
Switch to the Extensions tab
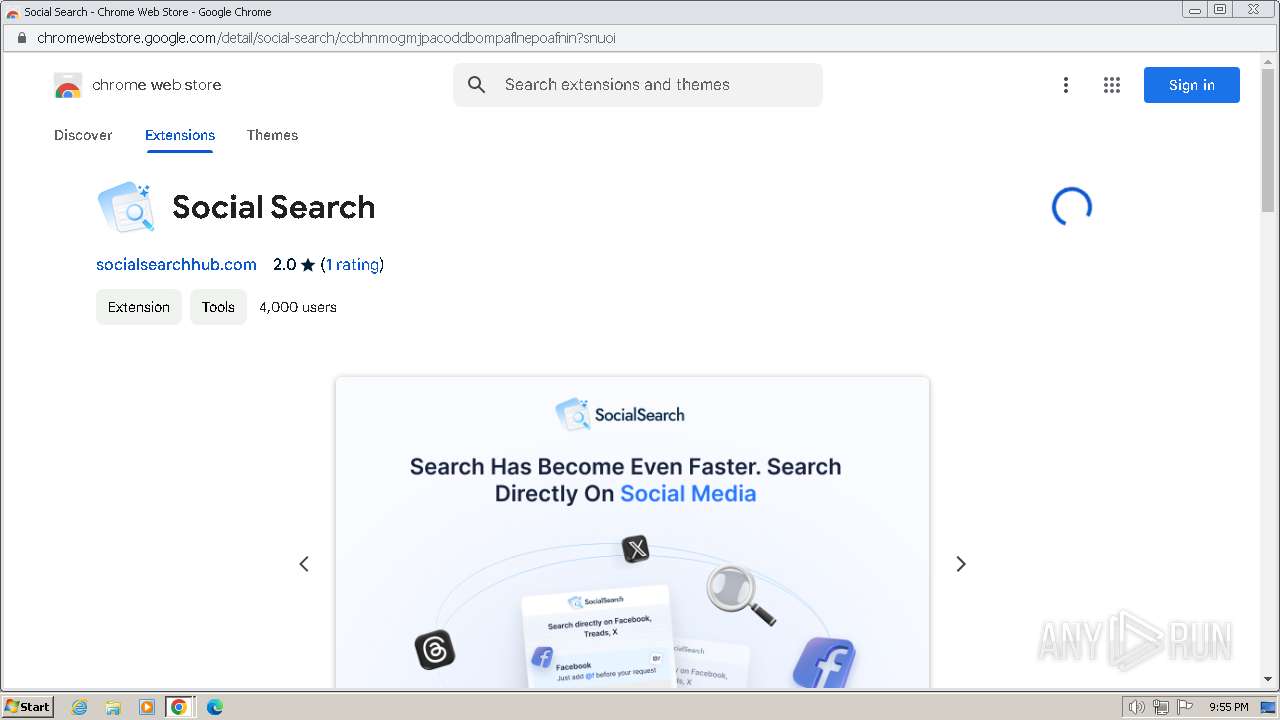coord(180,135)
